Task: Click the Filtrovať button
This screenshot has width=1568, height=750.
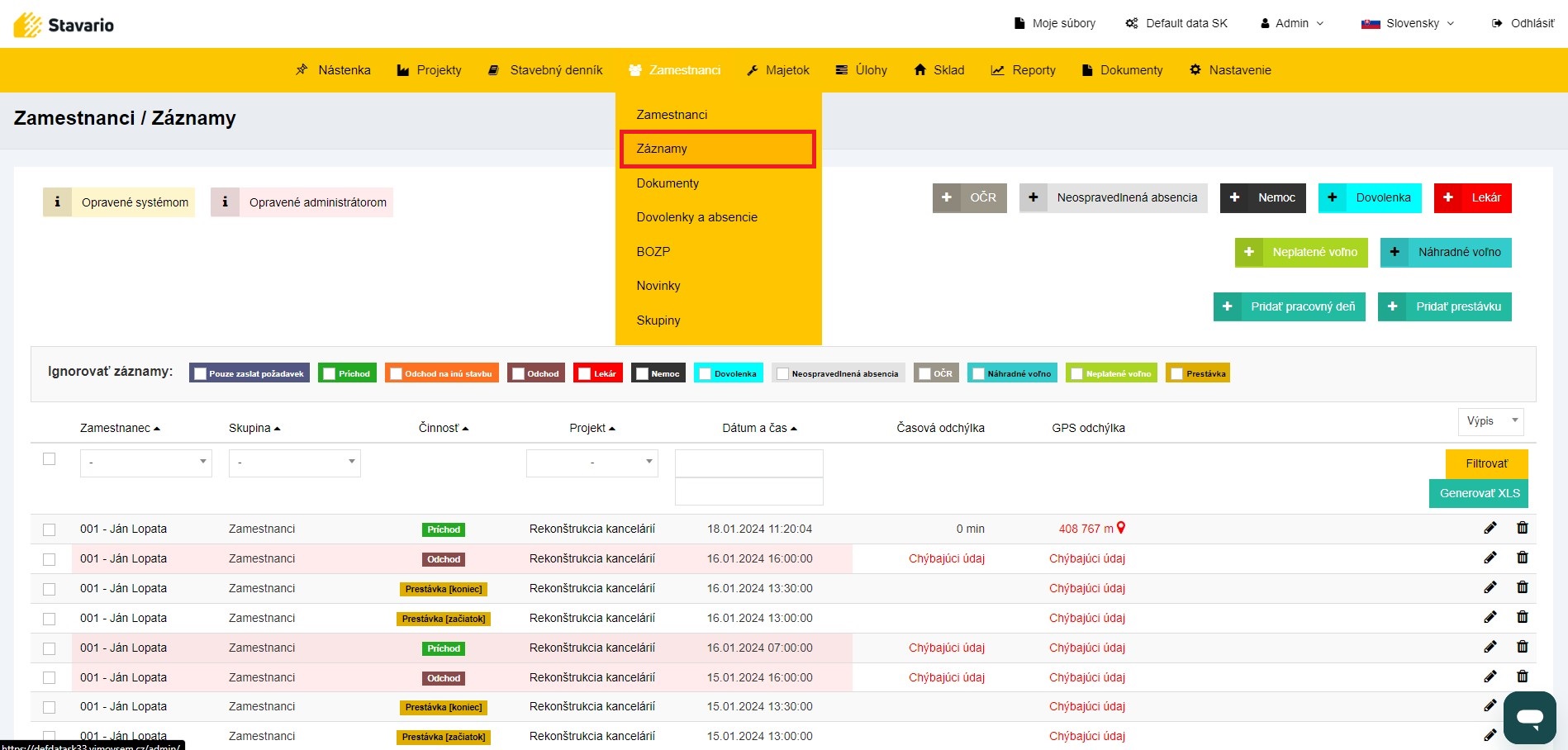Action: [1486, 463]
